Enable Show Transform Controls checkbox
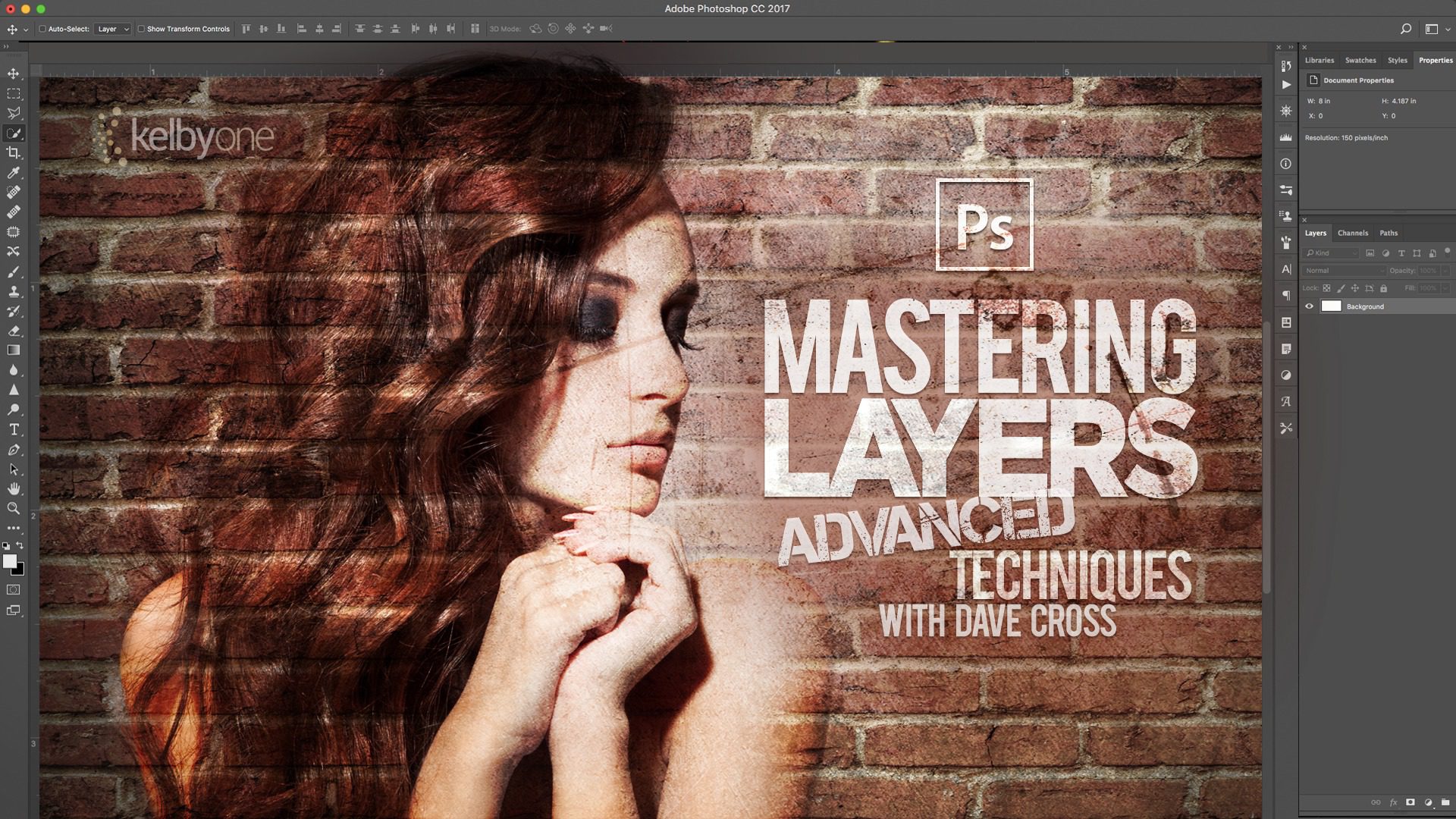1456x819 pixels. 141,29
